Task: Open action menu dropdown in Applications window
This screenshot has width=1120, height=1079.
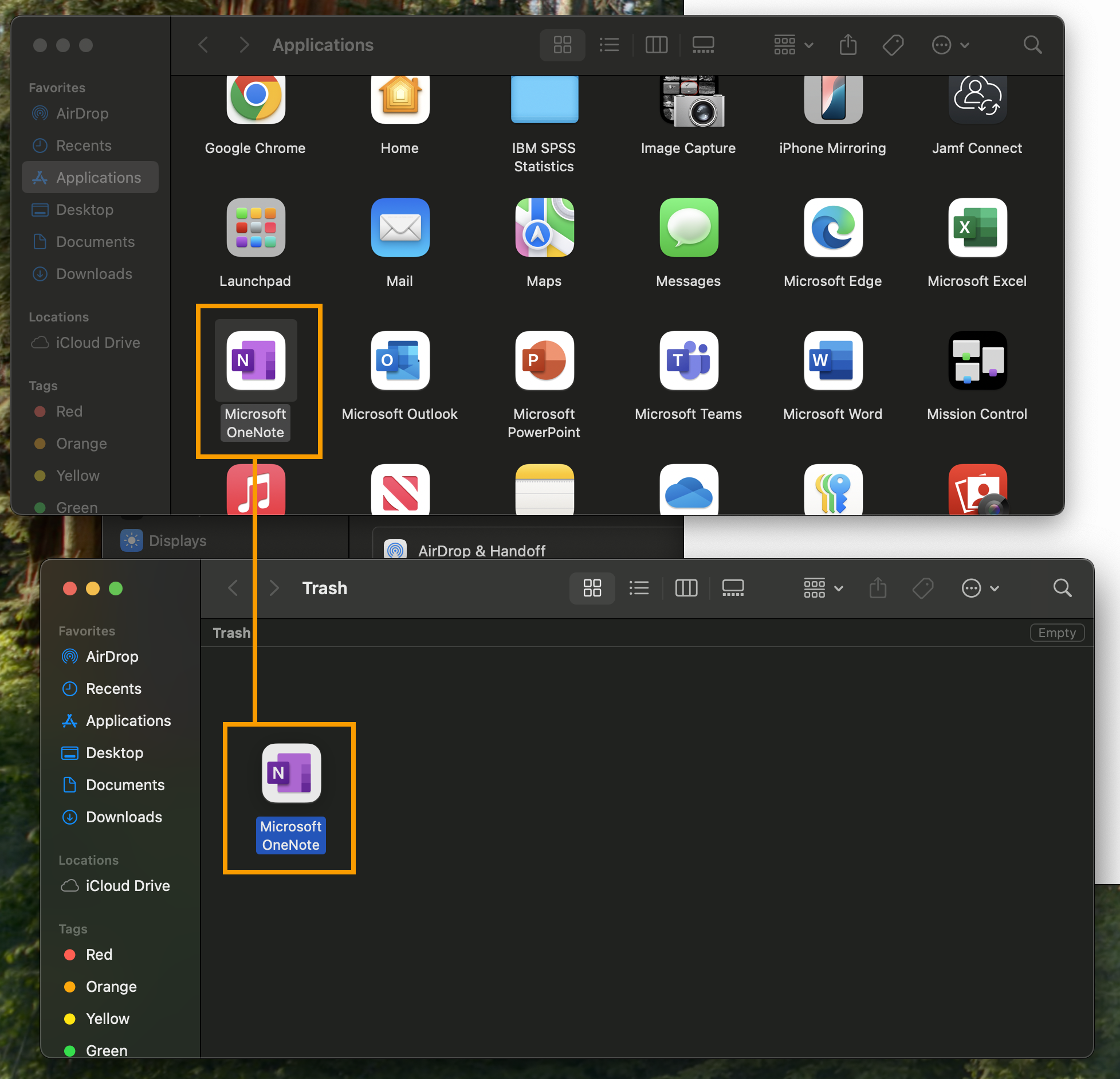Action: pyautogui.click(x=950, y=45)
